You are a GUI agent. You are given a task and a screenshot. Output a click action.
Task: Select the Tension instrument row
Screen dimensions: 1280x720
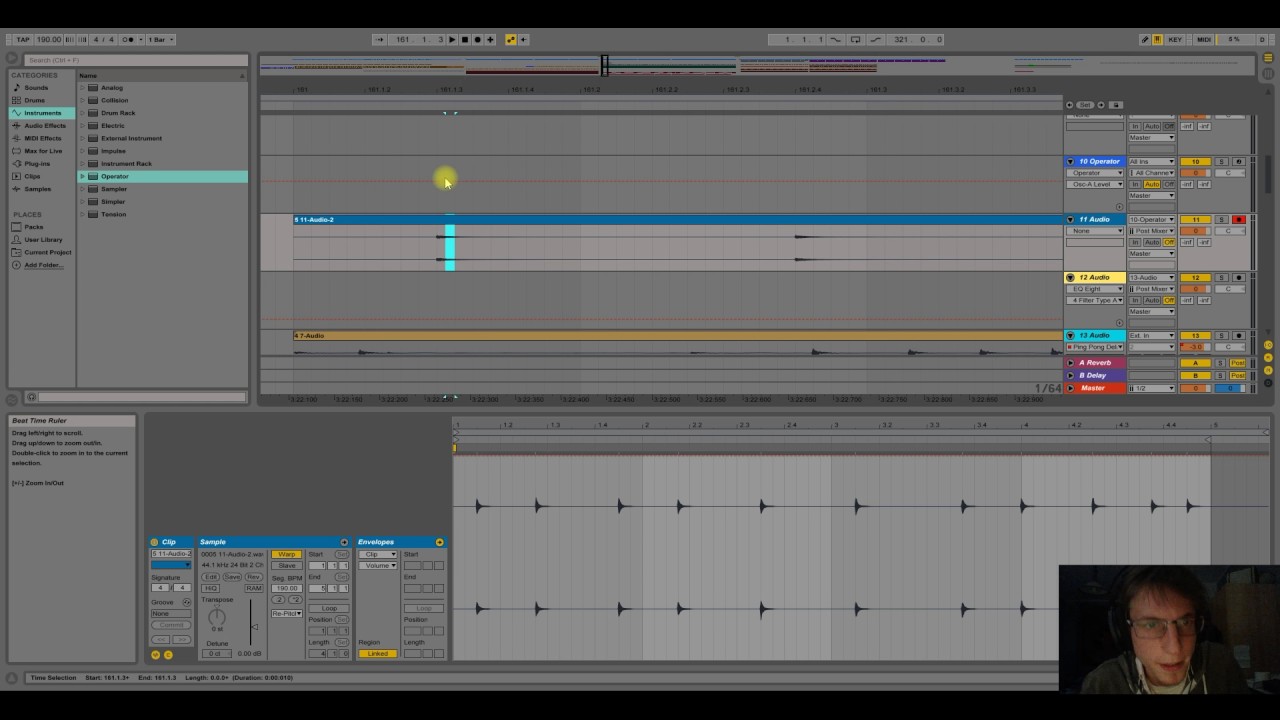point(163,214)
